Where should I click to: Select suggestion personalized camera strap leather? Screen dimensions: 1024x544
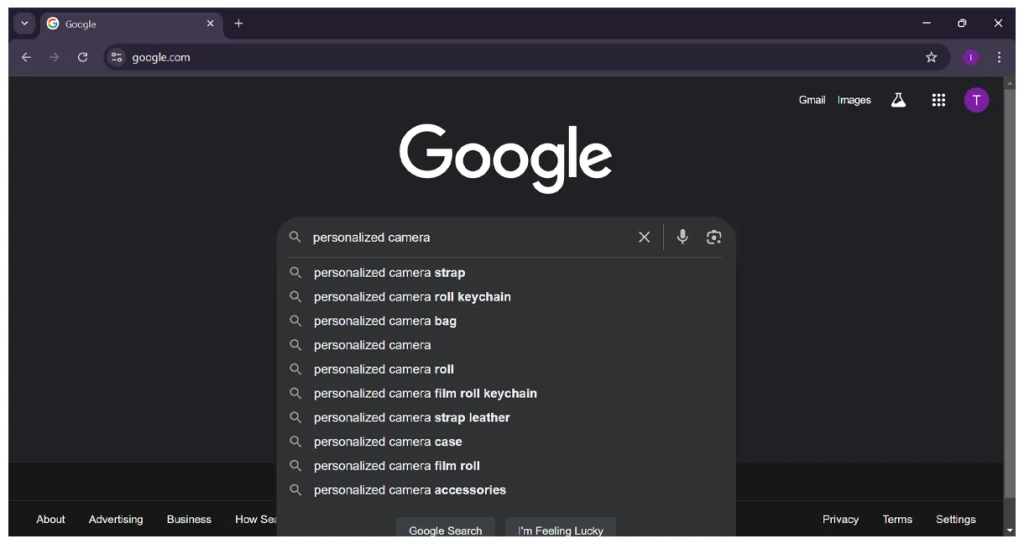click(x=506, y=418)
